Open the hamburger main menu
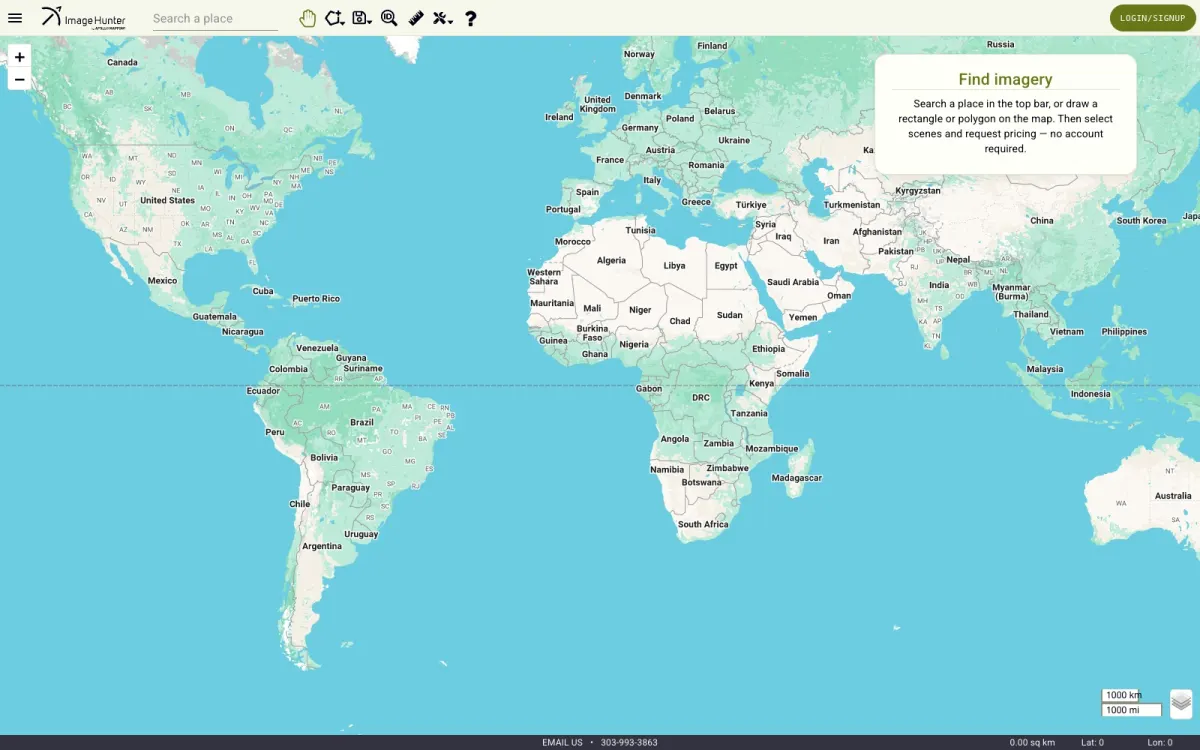This screenshot has width=1200, height=750. 15,18
